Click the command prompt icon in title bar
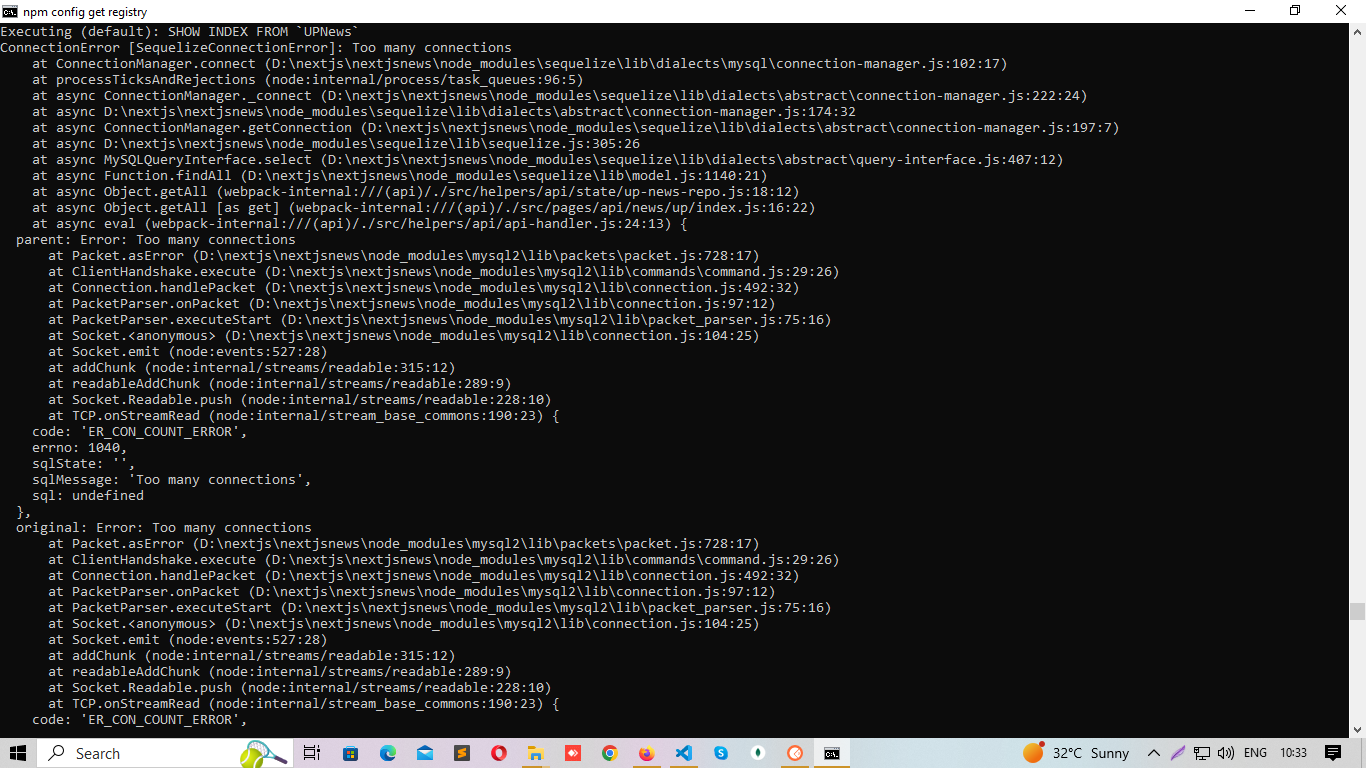 tap(10, 11)
